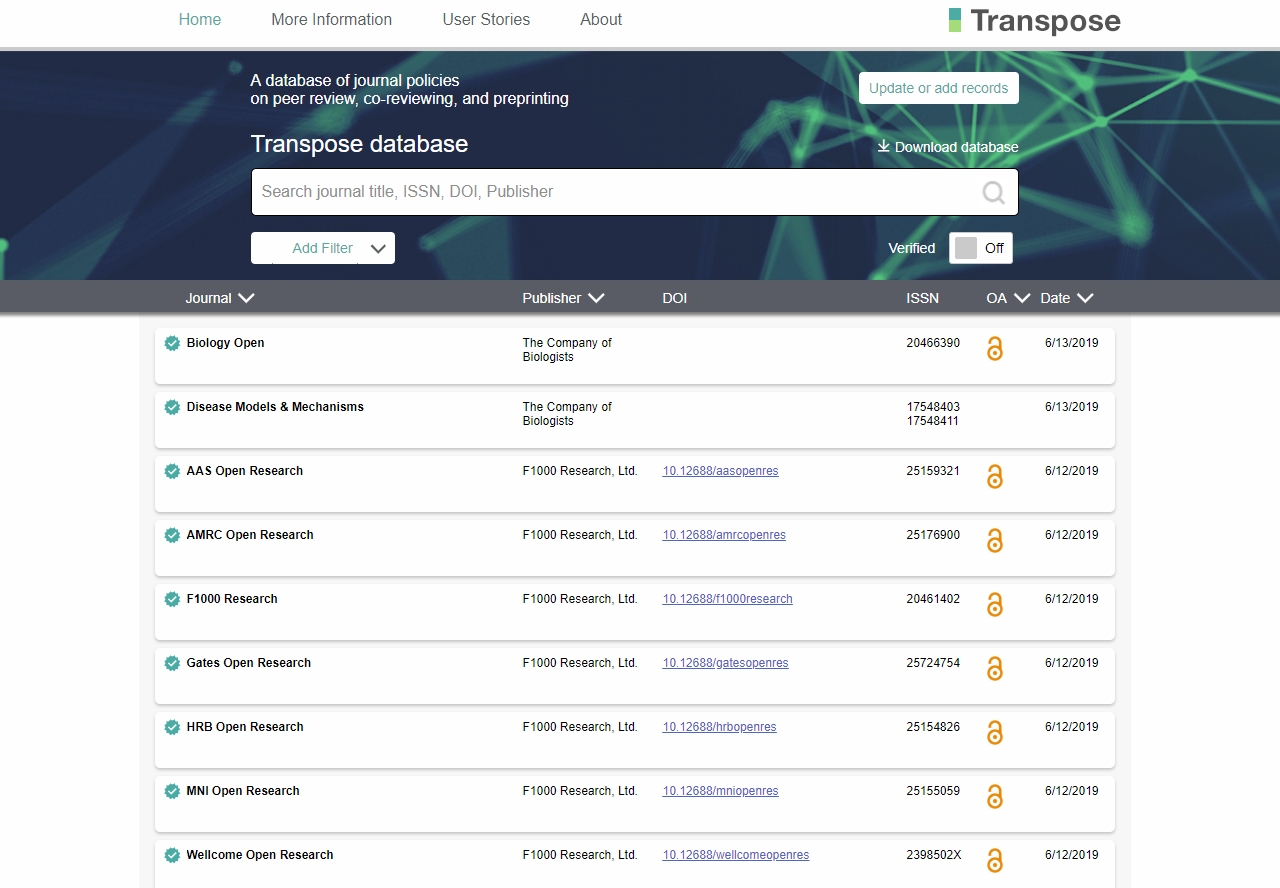Click publisher text in Disease Models & Mechanisms row
This screenshot has width=1280, height=888.
(567, 414)
